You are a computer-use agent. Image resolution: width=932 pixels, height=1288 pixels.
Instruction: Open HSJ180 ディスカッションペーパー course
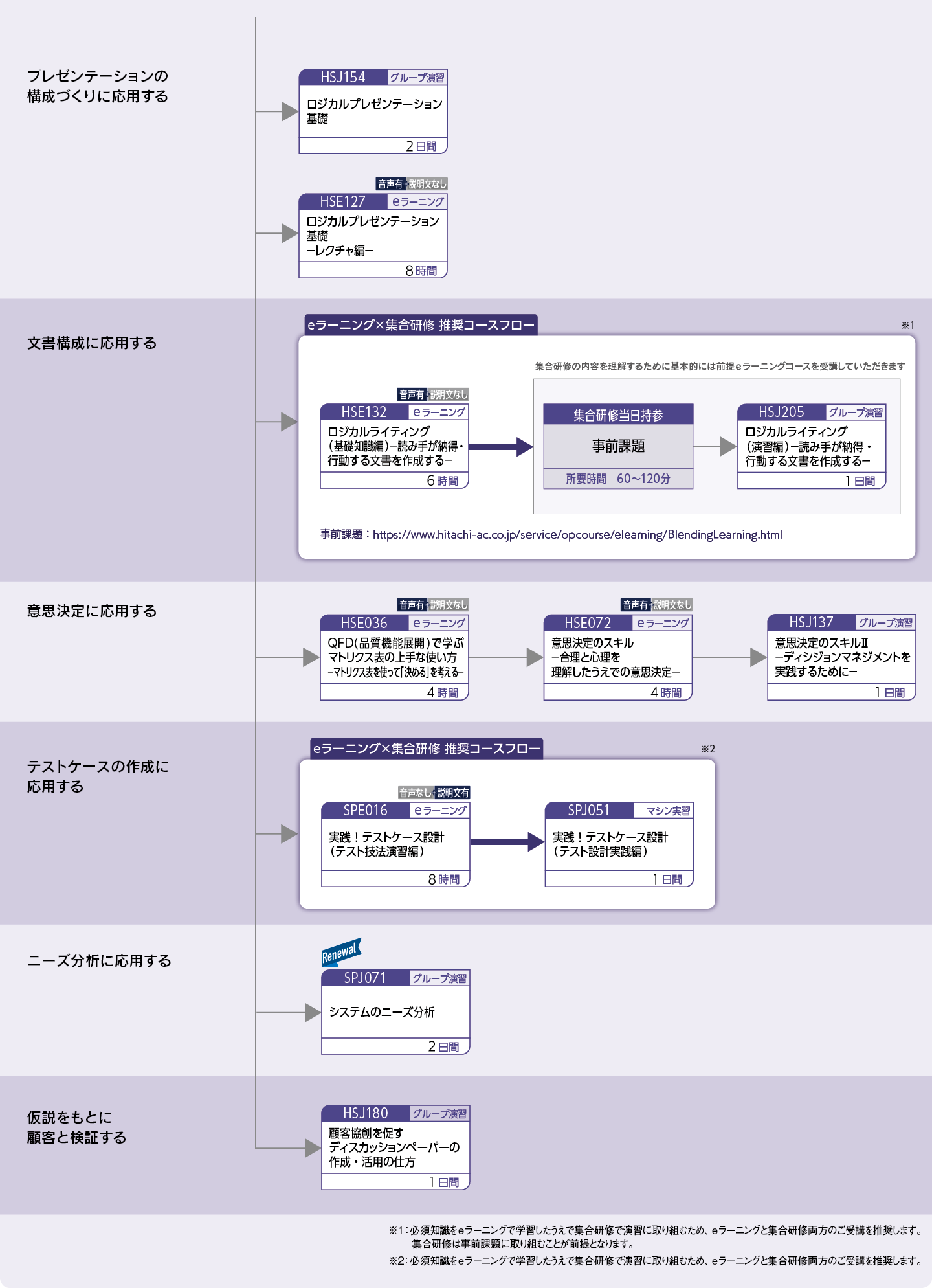395,1147
